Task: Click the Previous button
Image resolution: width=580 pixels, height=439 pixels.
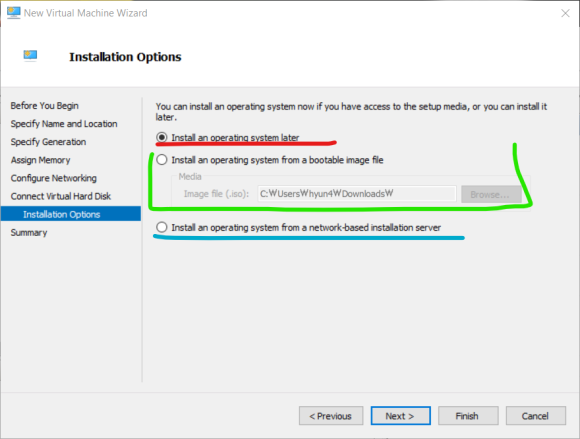Action: click(x=331, y=416)
